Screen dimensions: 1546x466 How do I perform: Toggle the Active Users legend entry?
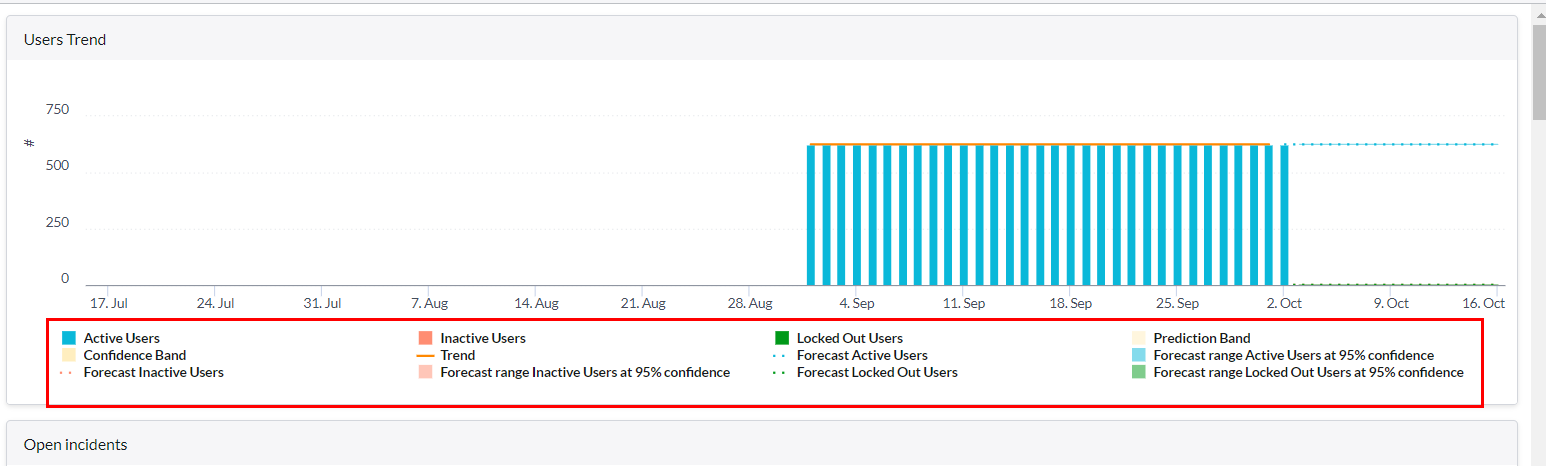click(121, 338)
